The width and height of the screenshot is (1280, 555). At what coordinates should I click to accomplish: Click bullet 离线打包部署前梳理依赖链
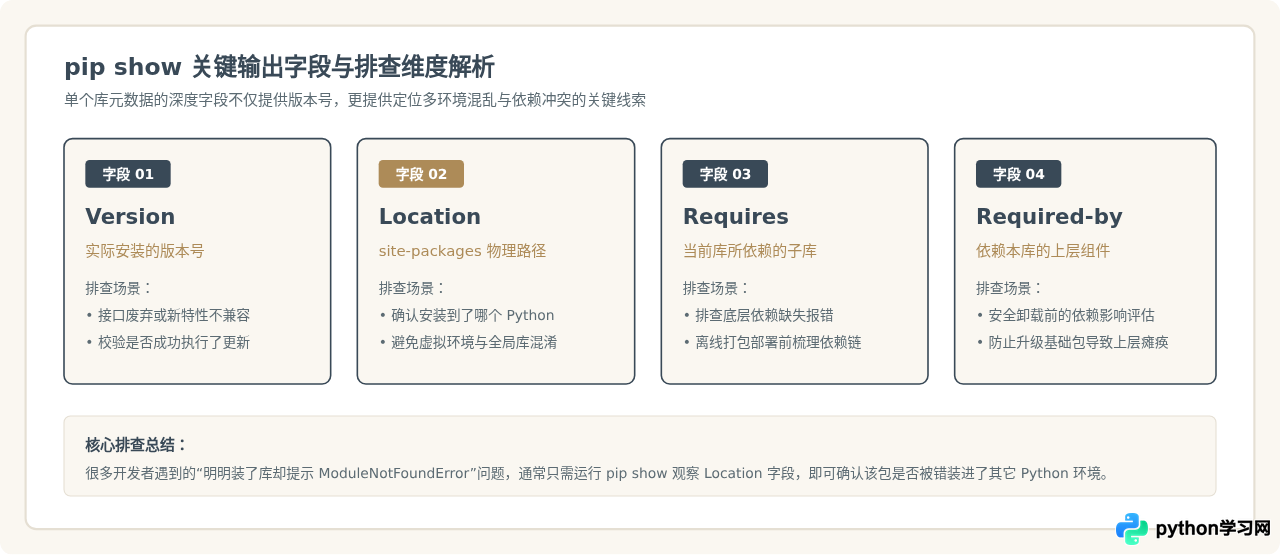click(772, 342)
